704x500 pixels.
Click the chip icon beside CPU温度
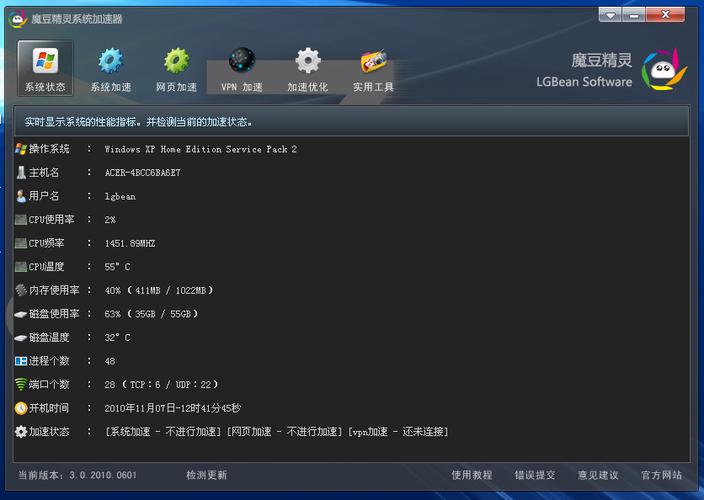[x=21, y=267]
